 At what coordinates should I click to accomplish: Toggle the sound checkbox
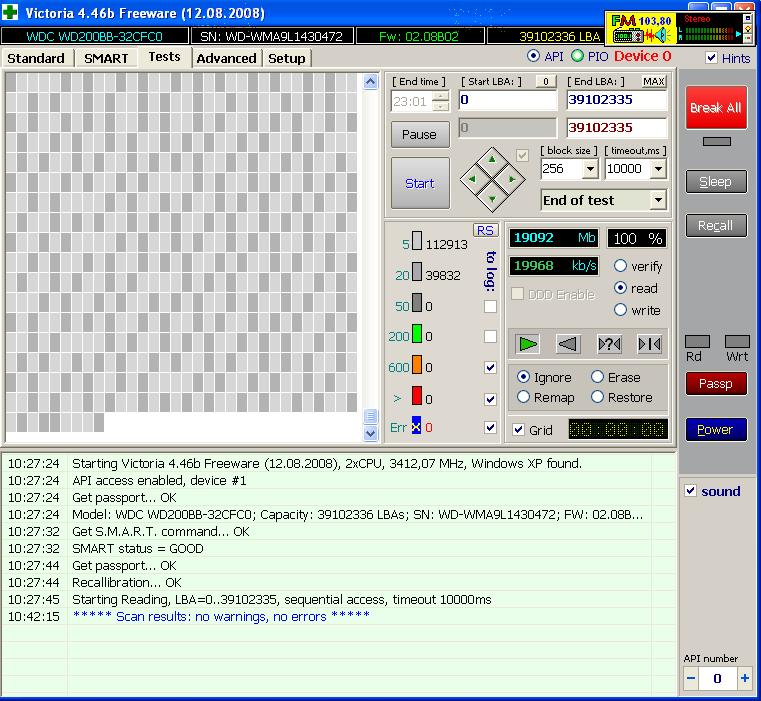pyautogui.click(x=690, y=491)
